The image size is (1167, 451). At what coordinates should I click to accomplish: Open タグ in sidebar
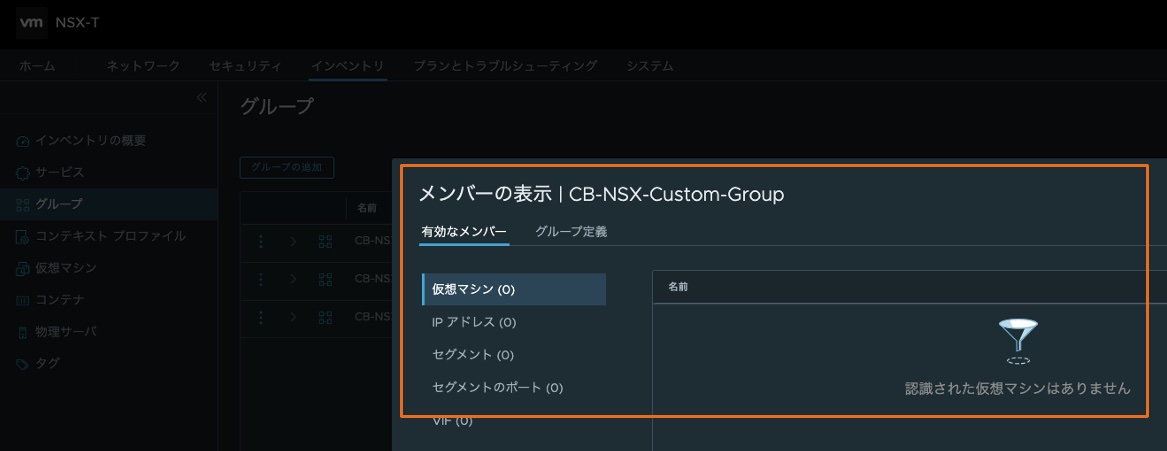coord(48,364)
